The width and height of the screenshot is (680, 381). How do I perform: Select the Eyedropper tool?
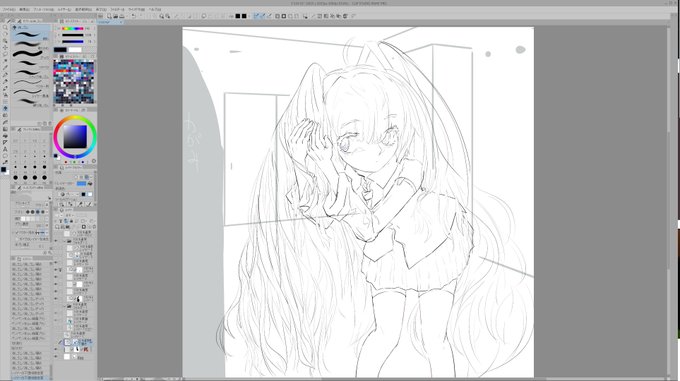[5, 68]
